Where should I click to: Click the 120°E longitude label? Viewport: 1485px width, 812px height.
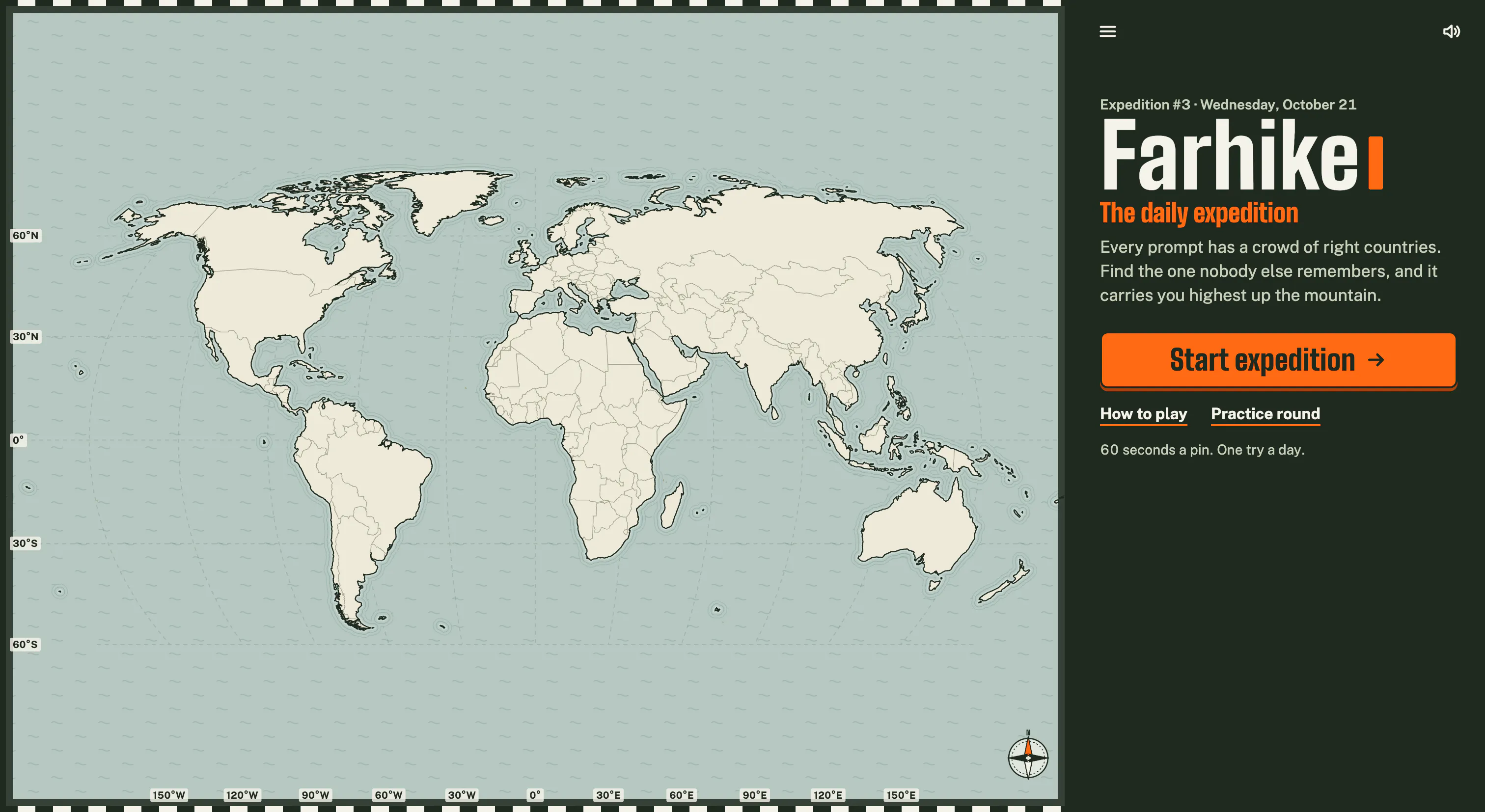pos(828,795)
